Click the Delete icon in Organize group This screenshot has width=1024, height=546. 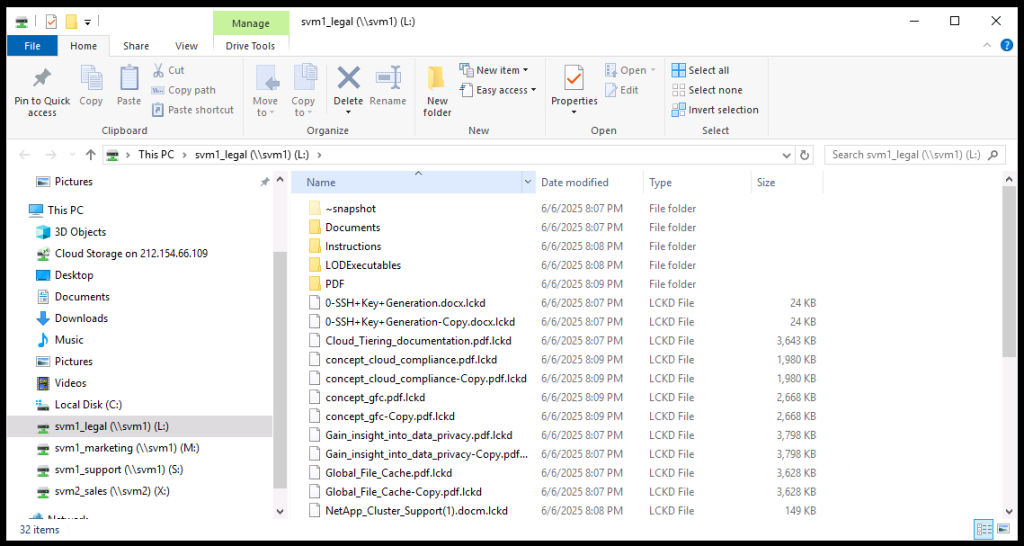[x=348, y=79]
